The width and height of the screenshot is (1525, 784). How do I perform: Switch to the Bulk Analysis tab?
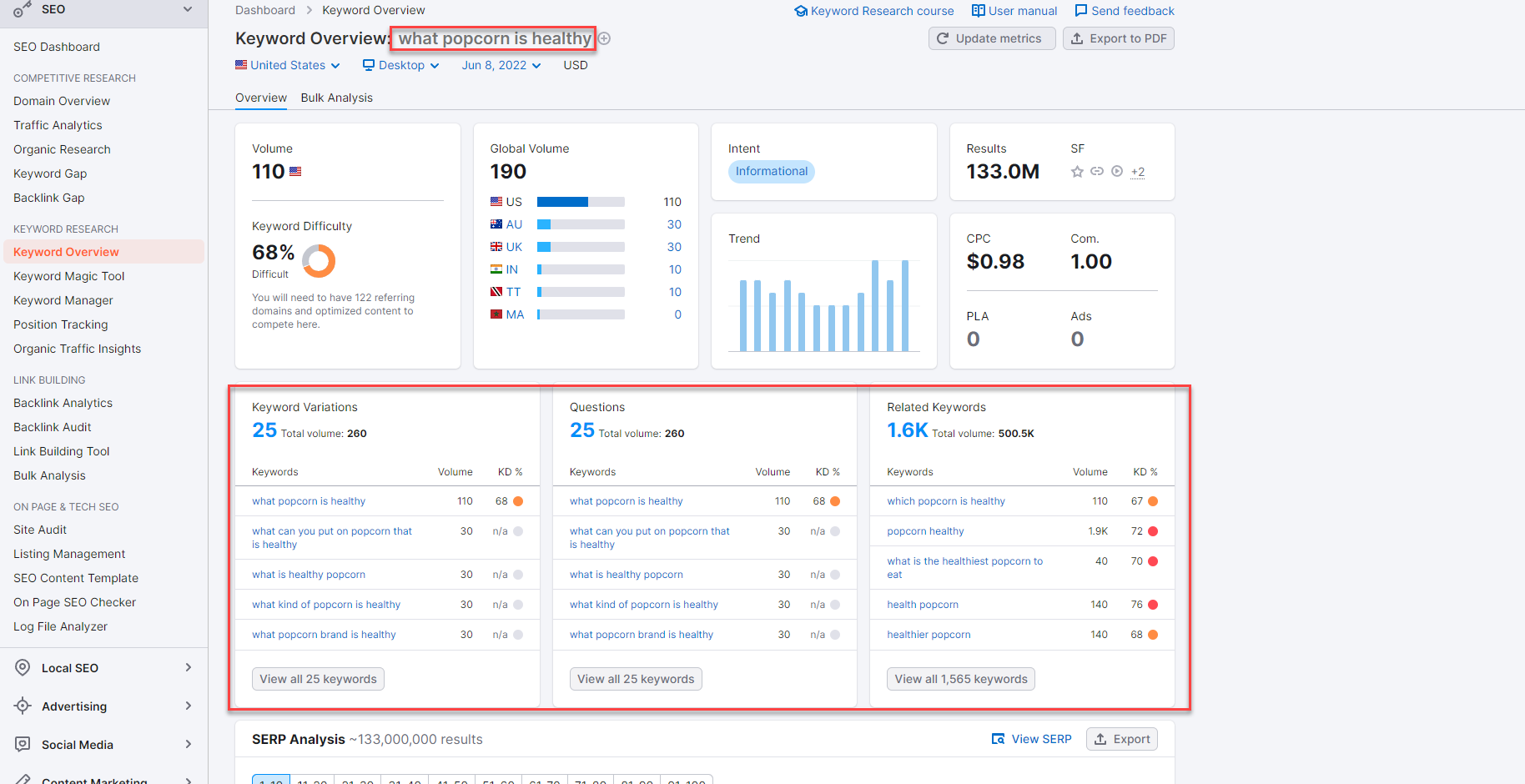337,98
